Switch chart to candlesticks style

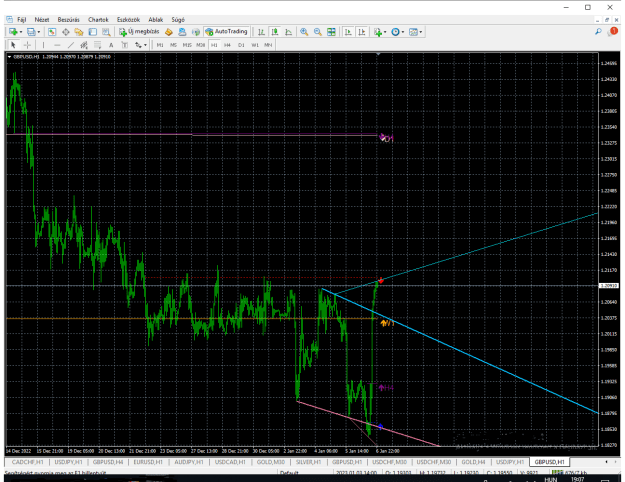tap(275, 32)
